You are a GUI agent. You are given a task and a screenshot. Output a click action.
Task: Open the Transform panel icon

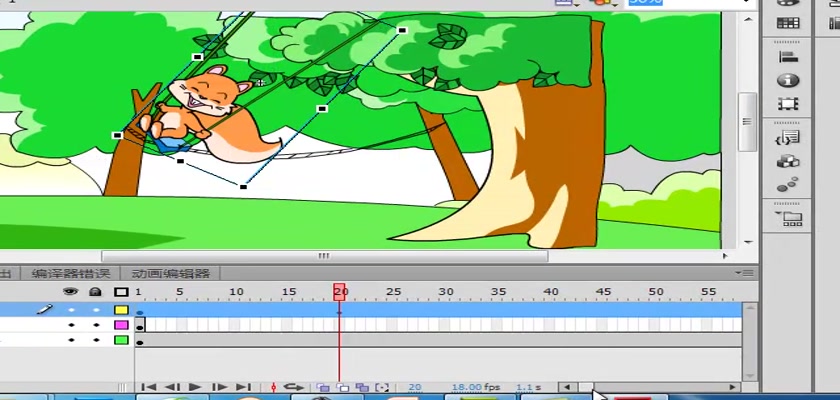788,104
